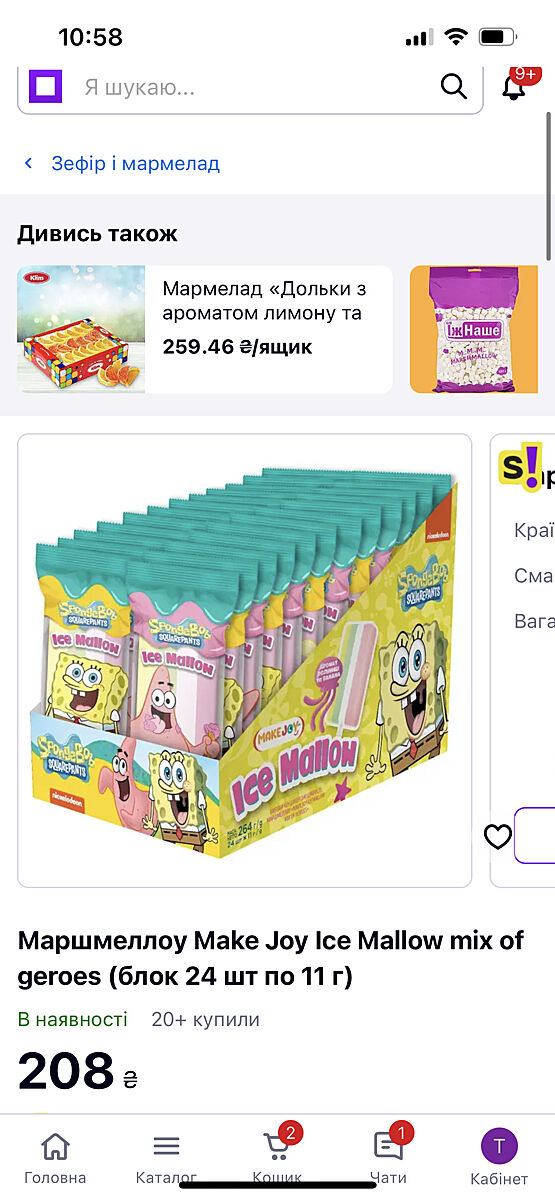Tap the purple Prom logo icon

point(44,87)
